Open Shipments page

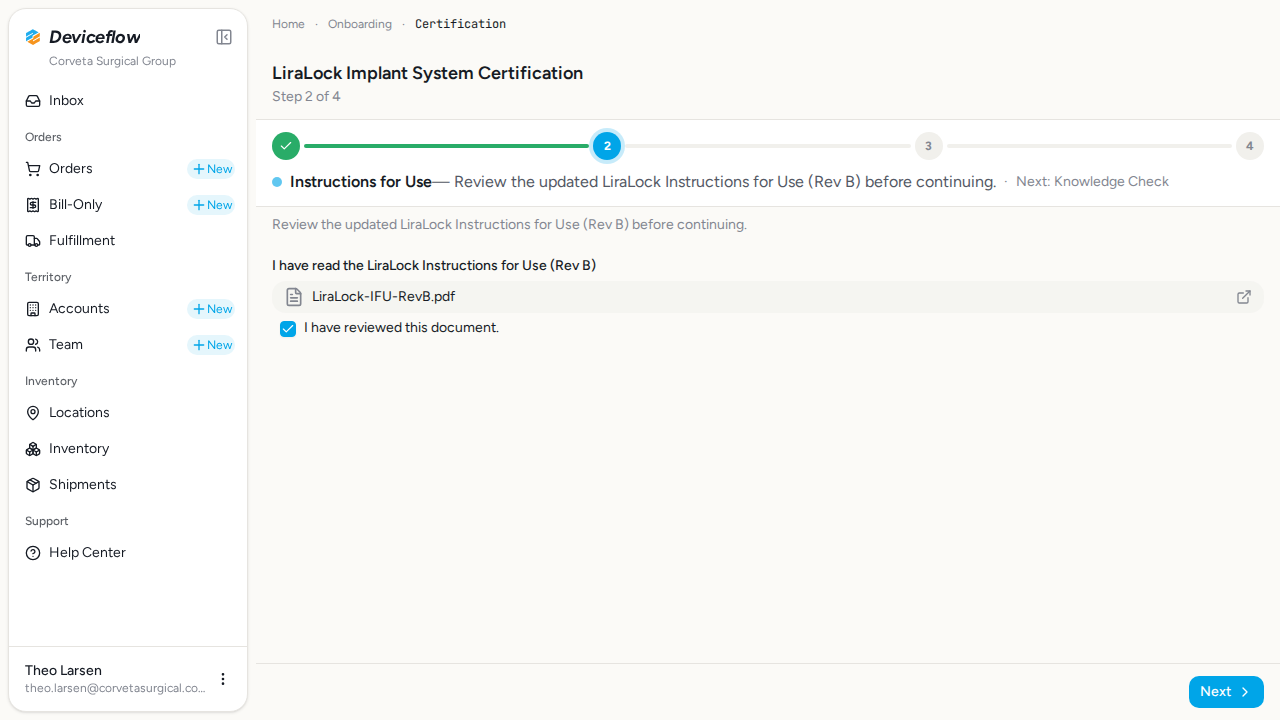[128, 485]
